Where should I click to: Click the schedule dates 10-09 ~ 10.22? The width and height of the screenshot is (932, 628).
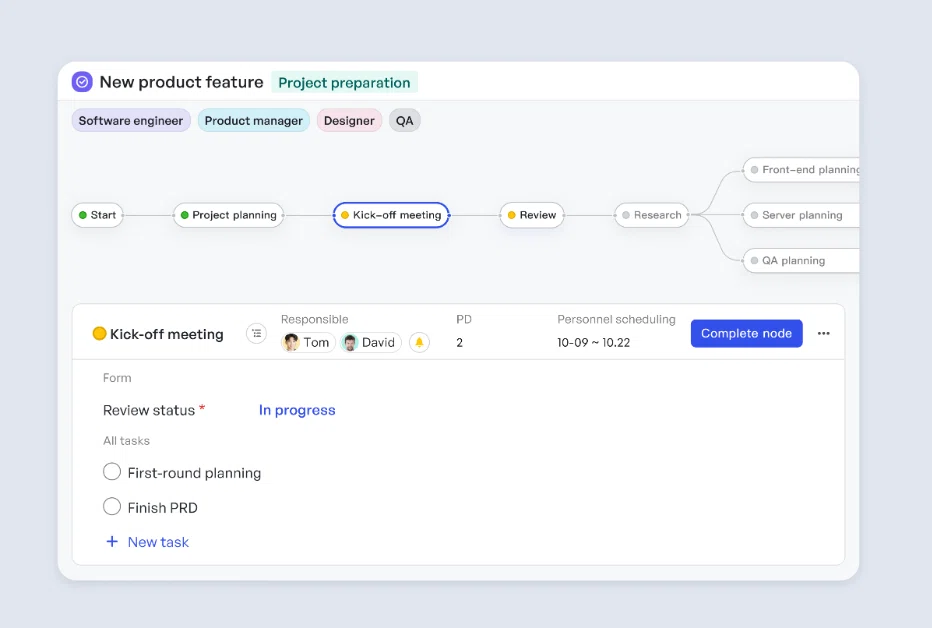click(593, 342)
